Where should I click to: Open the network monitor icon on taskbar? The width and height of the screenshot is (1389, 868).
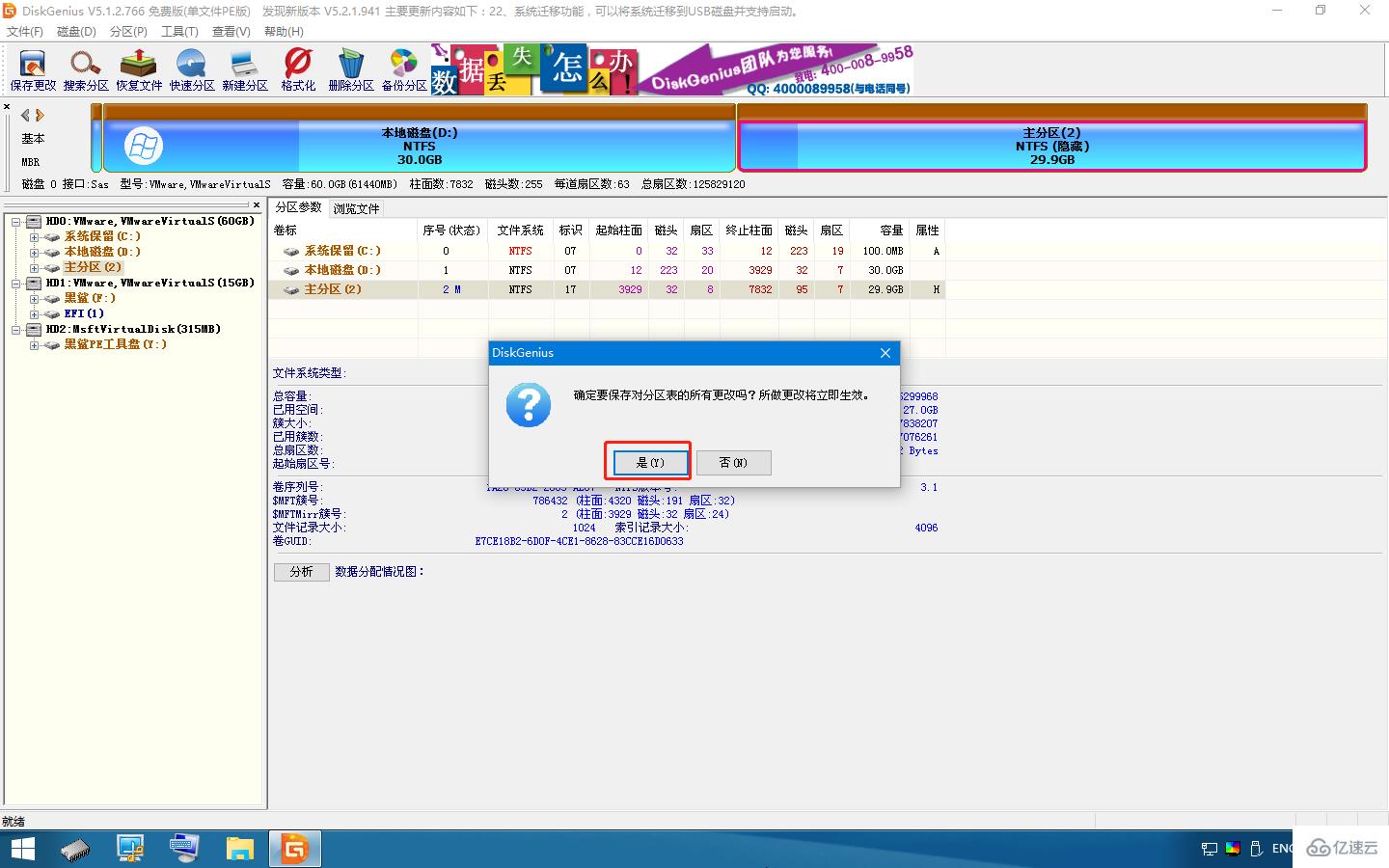pos(130,850)
